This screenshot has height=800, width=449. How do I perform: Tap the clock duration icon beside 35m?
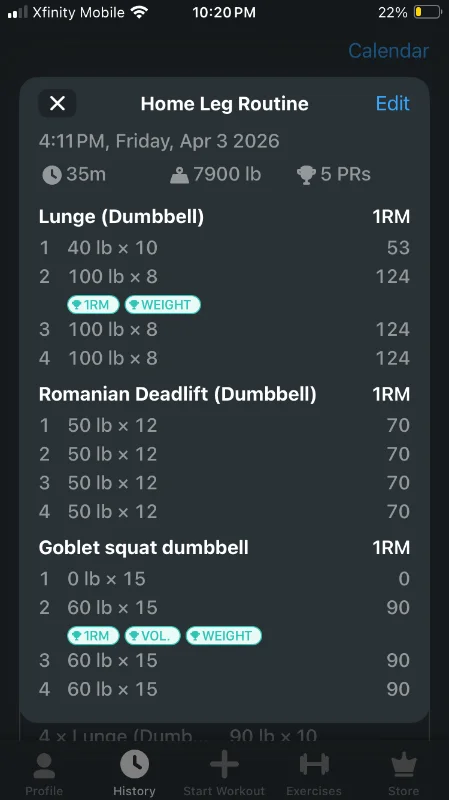click(x=52, y=175)
